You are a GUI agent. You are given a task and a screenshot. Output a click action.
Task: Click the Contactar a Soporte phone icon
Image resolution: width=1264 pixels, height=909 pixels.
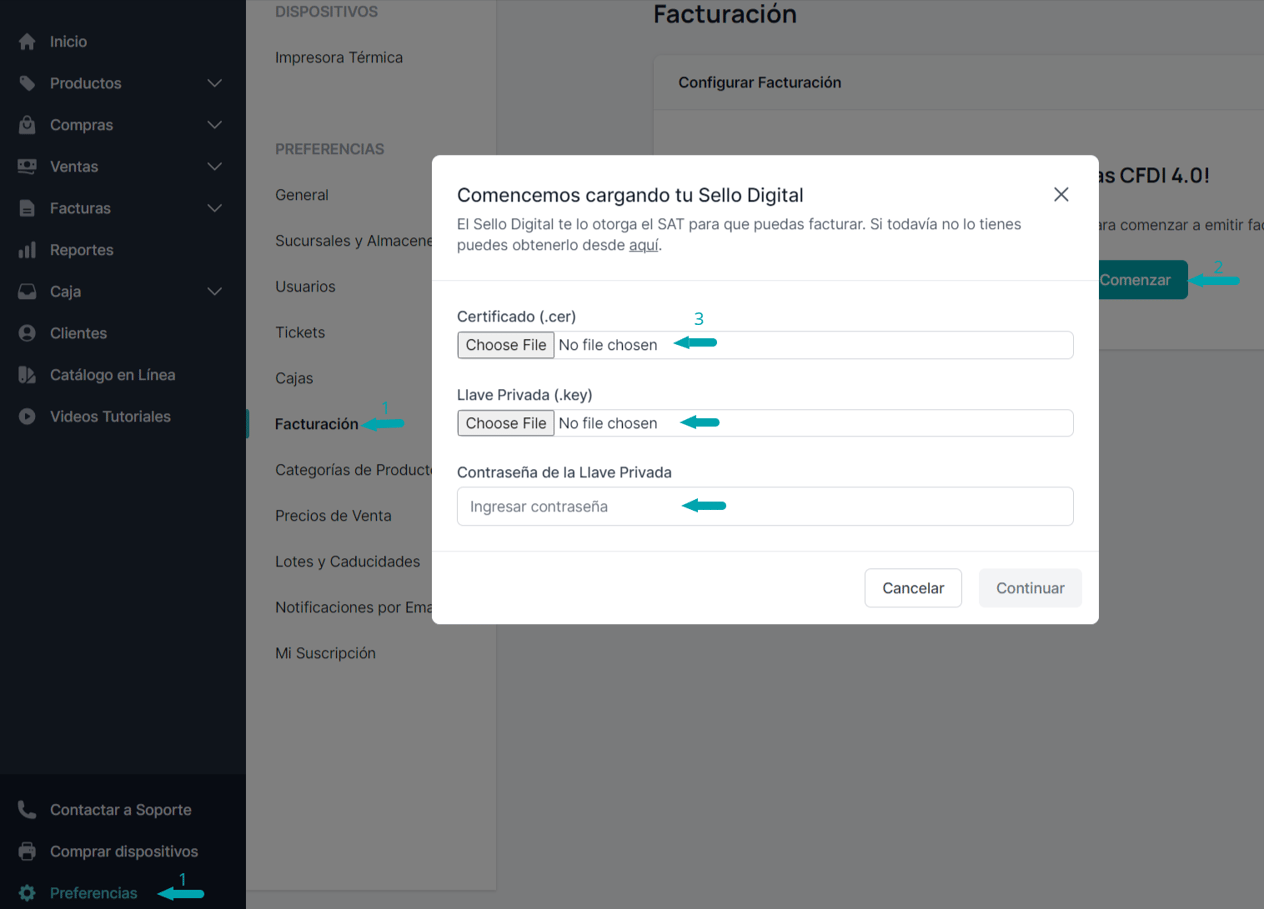point(25,809)
